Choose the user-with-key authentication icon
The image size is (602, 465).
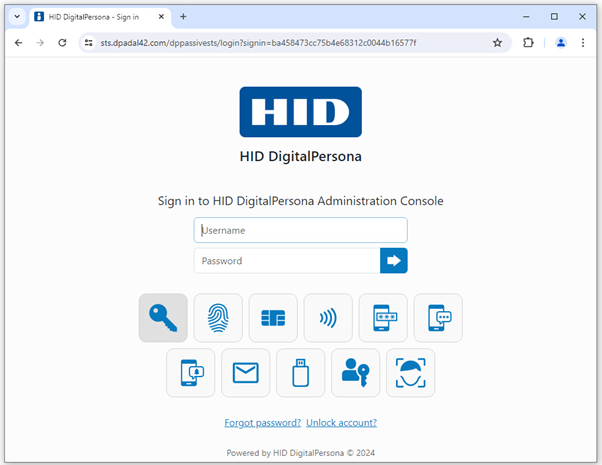(x=355, y=373)
